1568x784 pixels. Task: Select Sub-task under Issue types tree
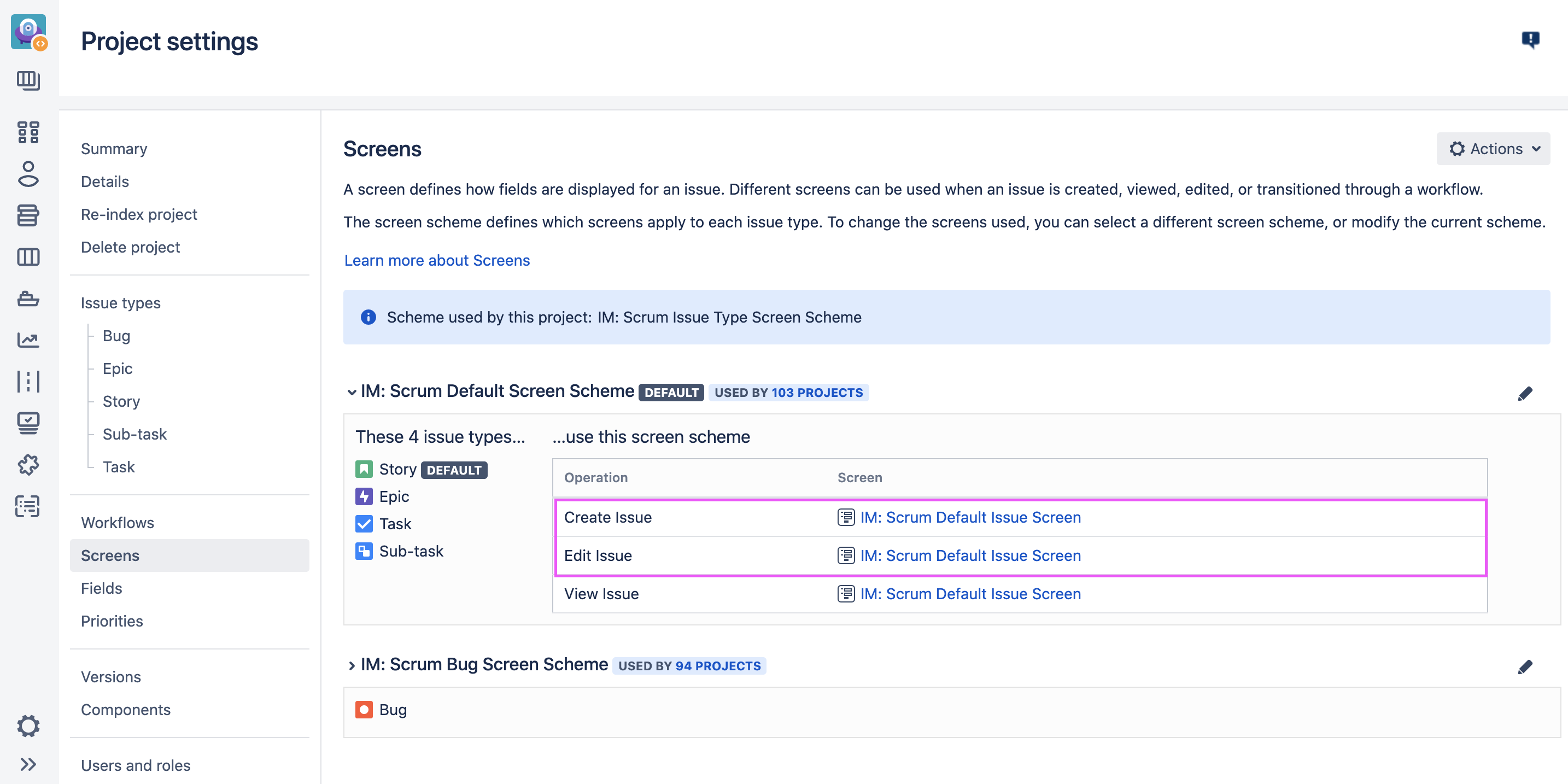[134, 434]
